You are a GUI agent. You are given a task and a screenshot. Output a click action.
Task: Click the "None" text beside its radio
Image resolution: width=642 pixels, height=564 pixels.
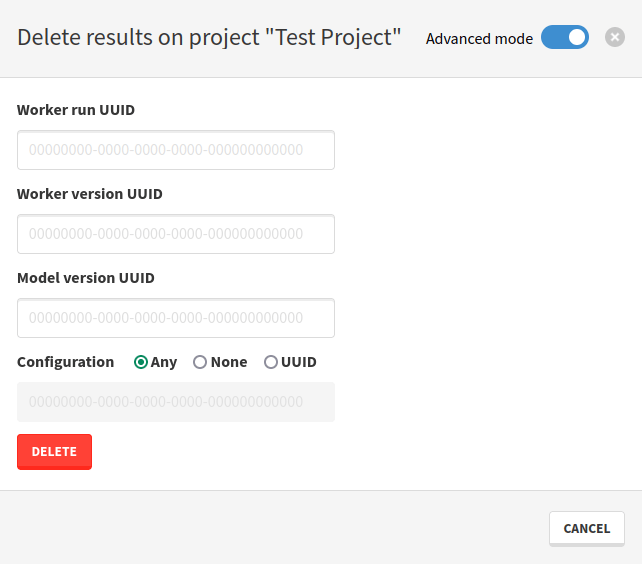[x=229, y=362]
